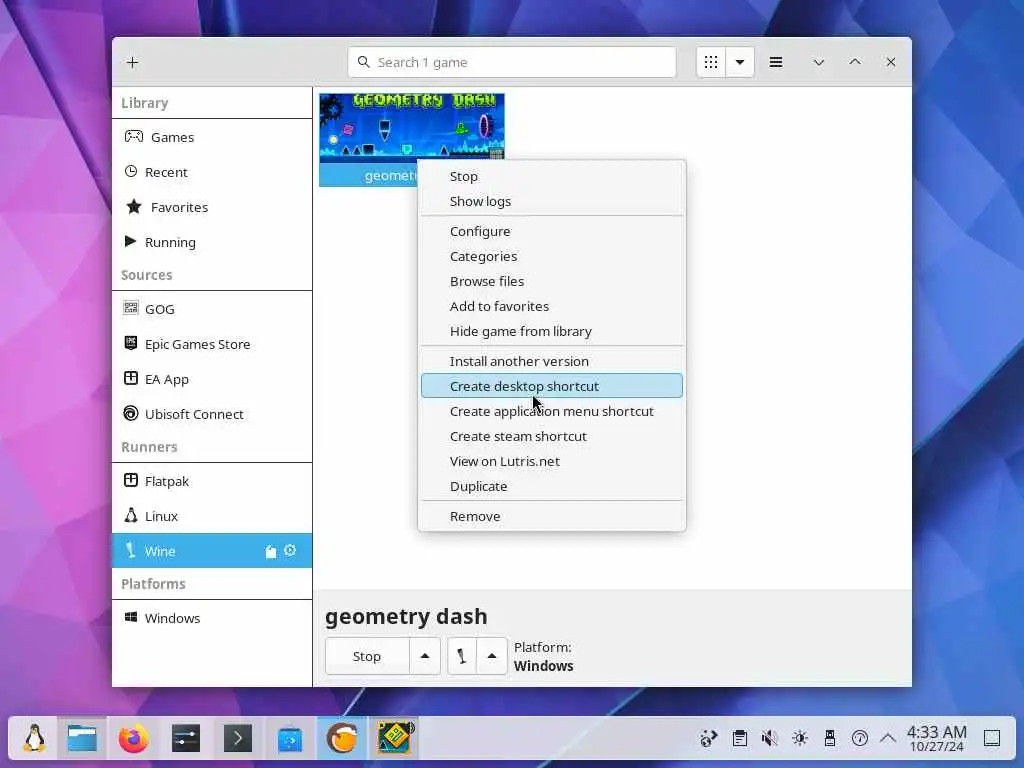Switch to Lutris in the taskbar
This screenshot has height=768, width=1024.
pos(342,739)
